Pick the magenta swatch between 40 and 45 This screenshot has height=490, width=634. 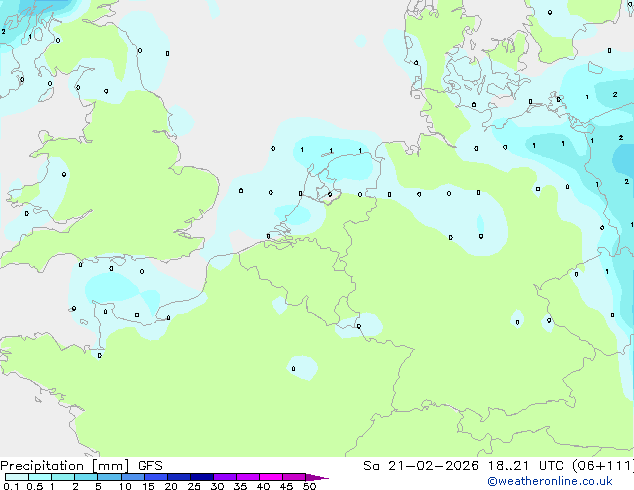coord(271,477)
